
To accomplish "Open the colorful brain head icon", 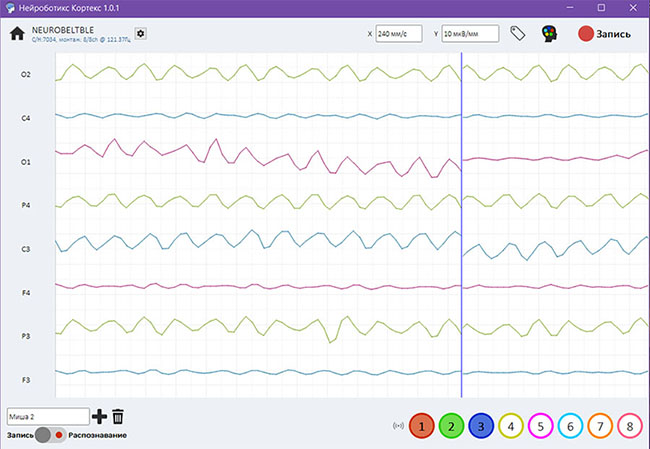I will click(x=549, y=33).
